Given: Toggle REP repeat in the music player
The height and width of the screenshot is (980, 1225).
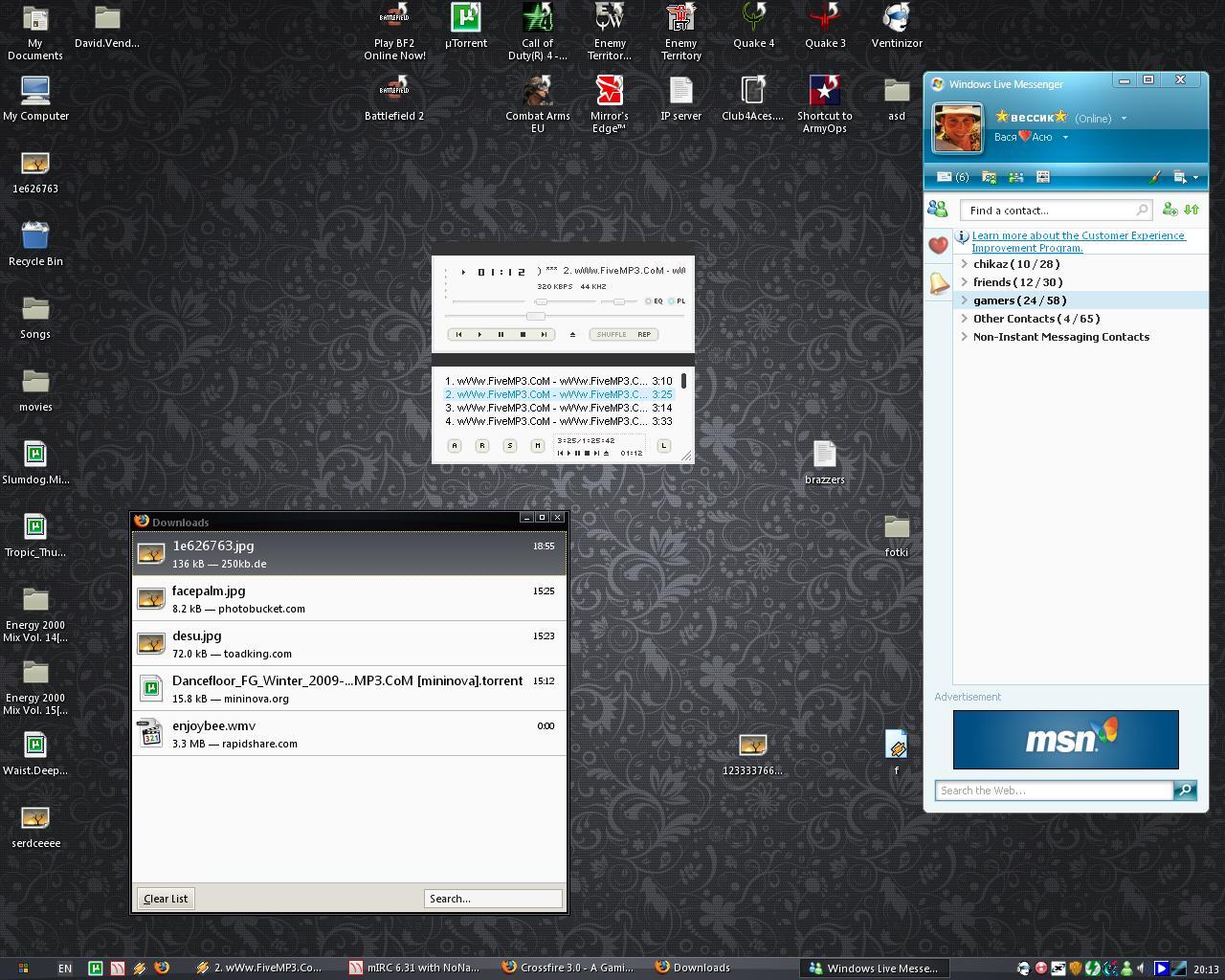Looking at the screenshot, I should point(644,334).
